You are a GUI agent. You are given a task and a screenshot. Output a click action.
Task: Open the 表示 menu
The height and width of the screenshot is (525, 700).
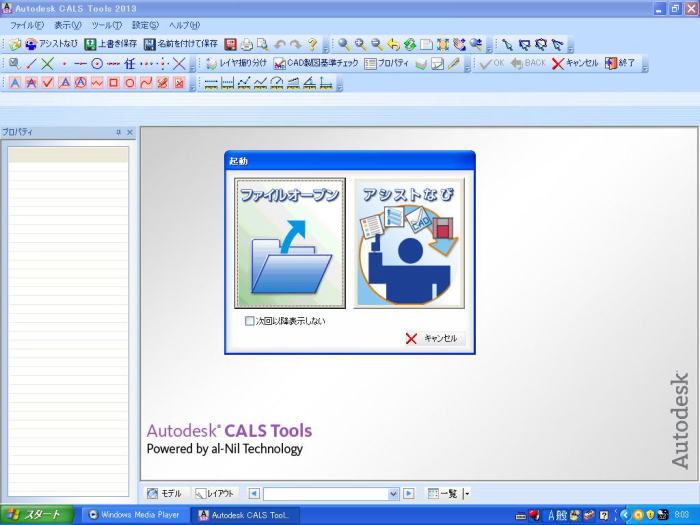[x=67, y=25]
